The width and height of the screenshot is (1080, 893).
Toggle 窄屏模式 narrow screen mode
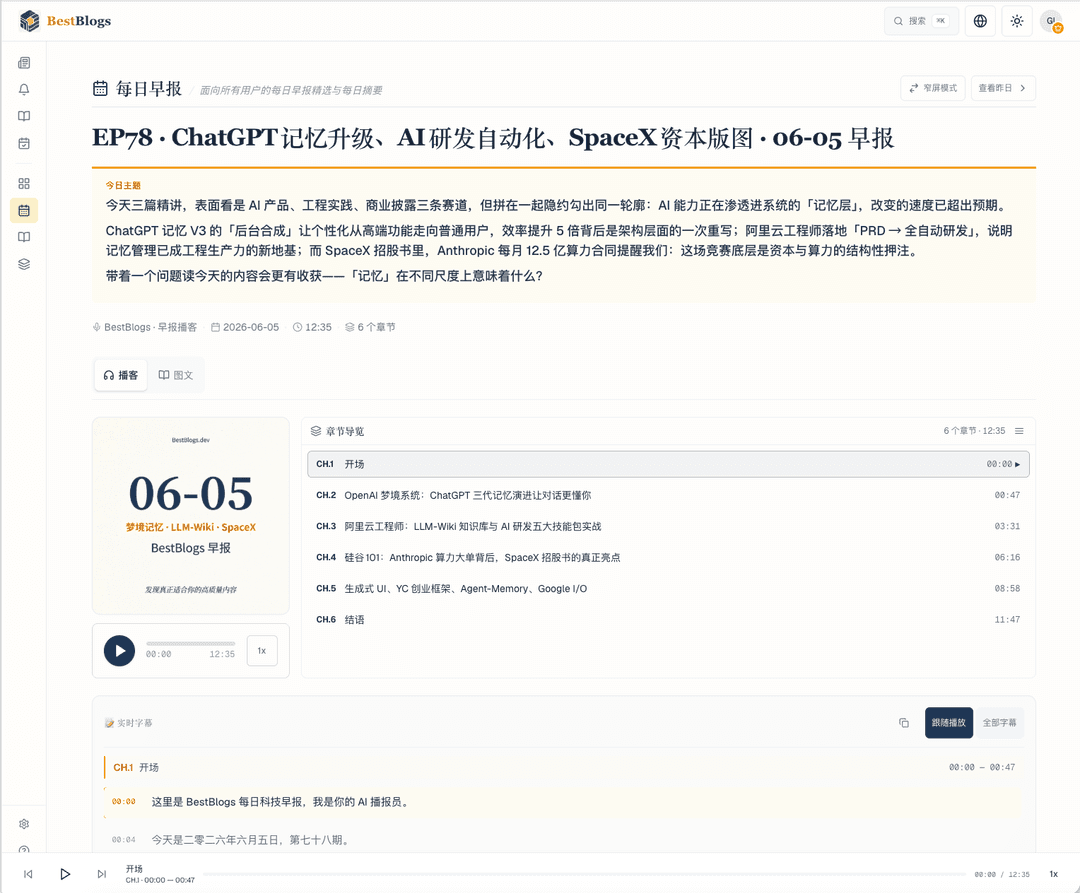tap(933, 88)
